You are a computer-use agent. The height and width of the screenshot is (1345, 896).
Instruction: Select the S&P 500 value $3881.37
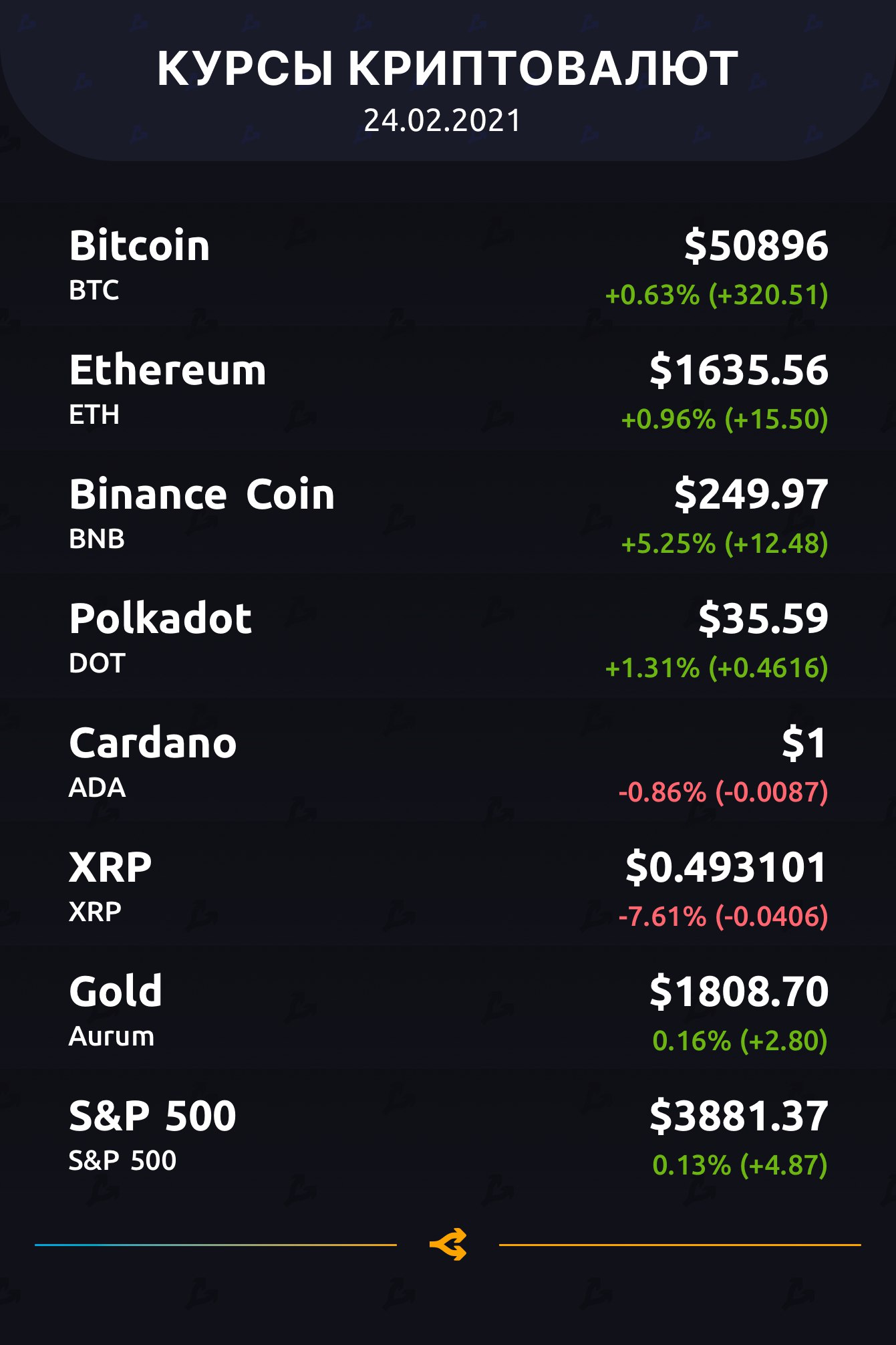click(x=738, y=1116)
